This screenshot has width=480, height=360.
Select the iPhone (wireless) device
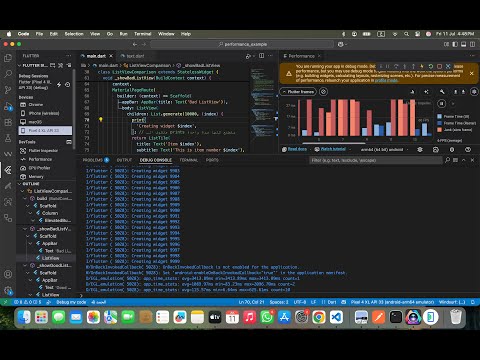tap(44, 113)
